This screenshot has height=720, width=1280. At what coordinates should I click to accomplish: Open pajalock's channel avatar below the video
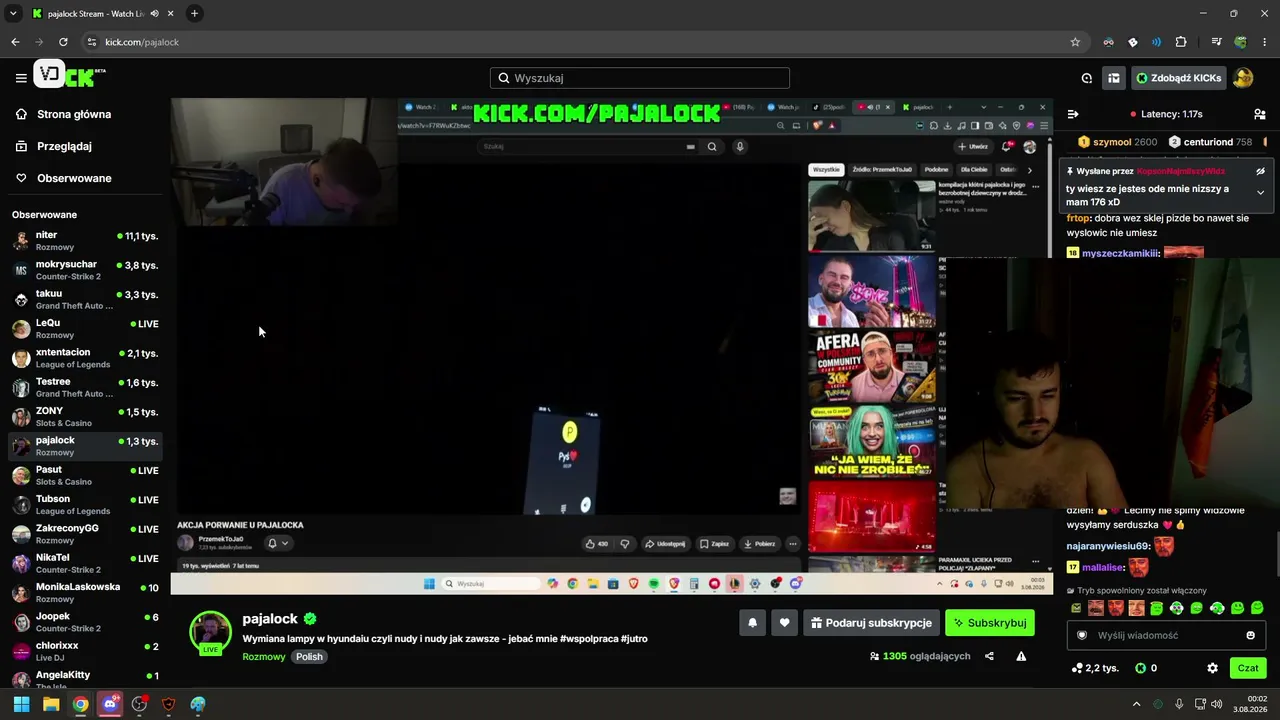coord(211,632)
